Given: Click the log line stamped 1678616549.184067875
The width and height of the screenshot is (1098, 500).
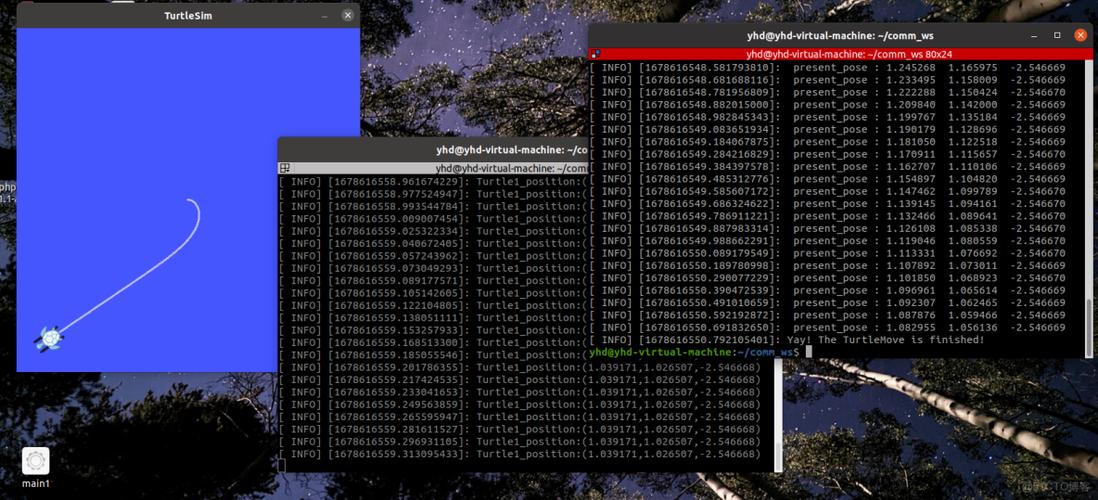Looking at the screenshot, I should click(x=828, y=141).
